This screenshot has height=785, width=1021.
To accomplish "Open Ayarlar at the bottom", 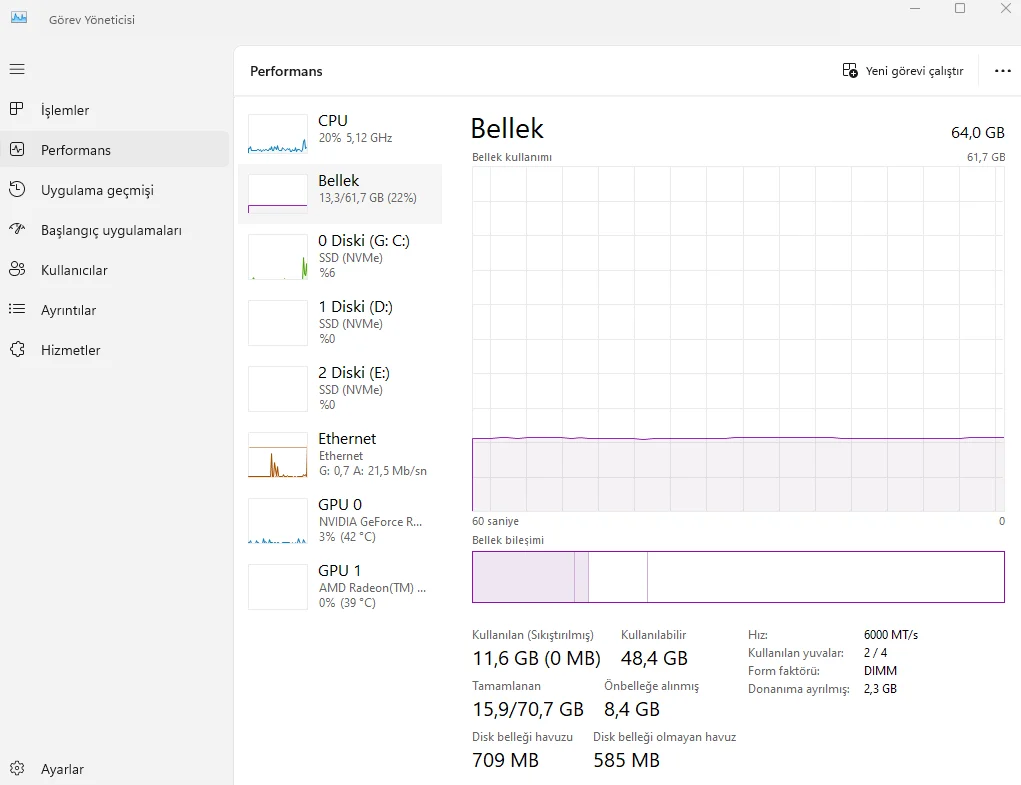I will pyautogui.click(x=115, y=769).
